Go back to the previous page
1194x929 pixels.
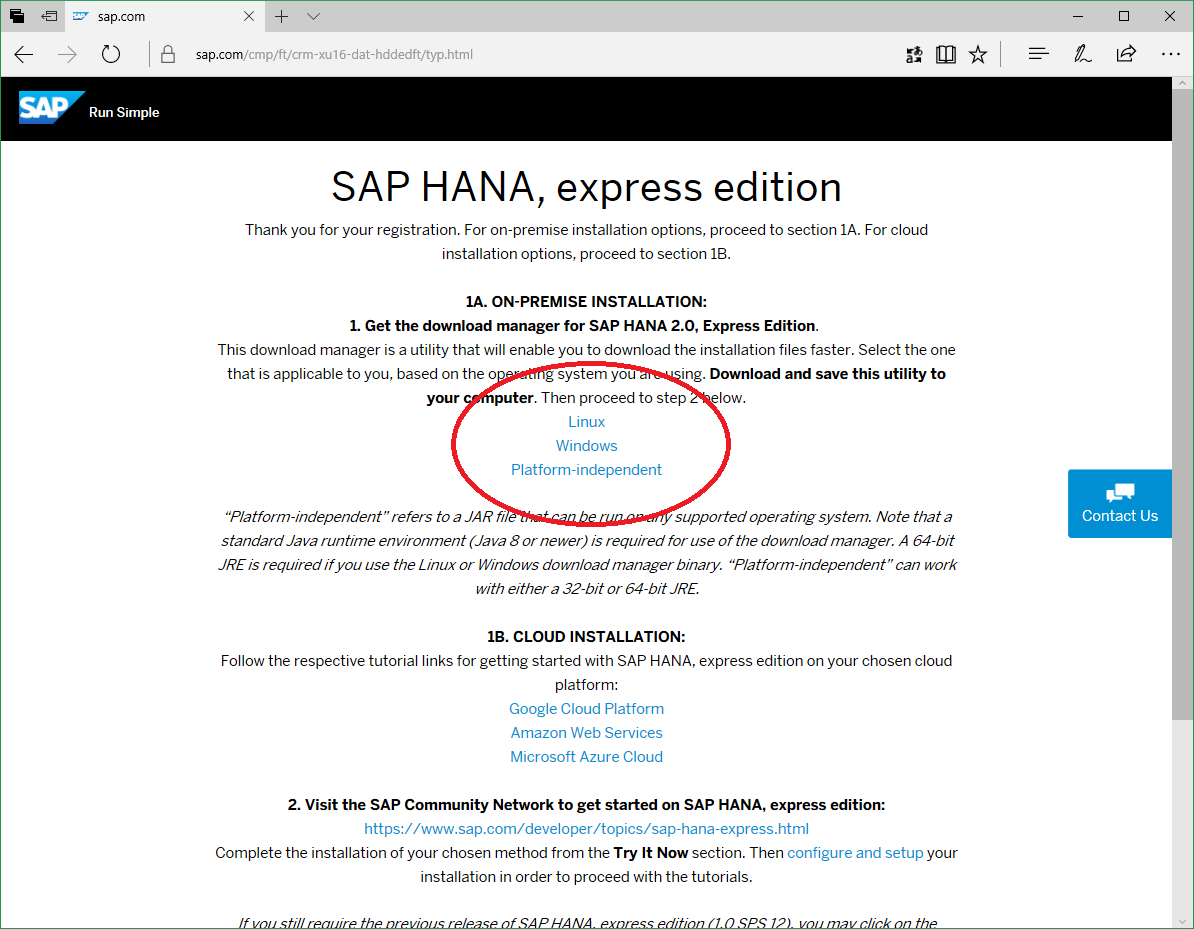(x=24, y=54)
